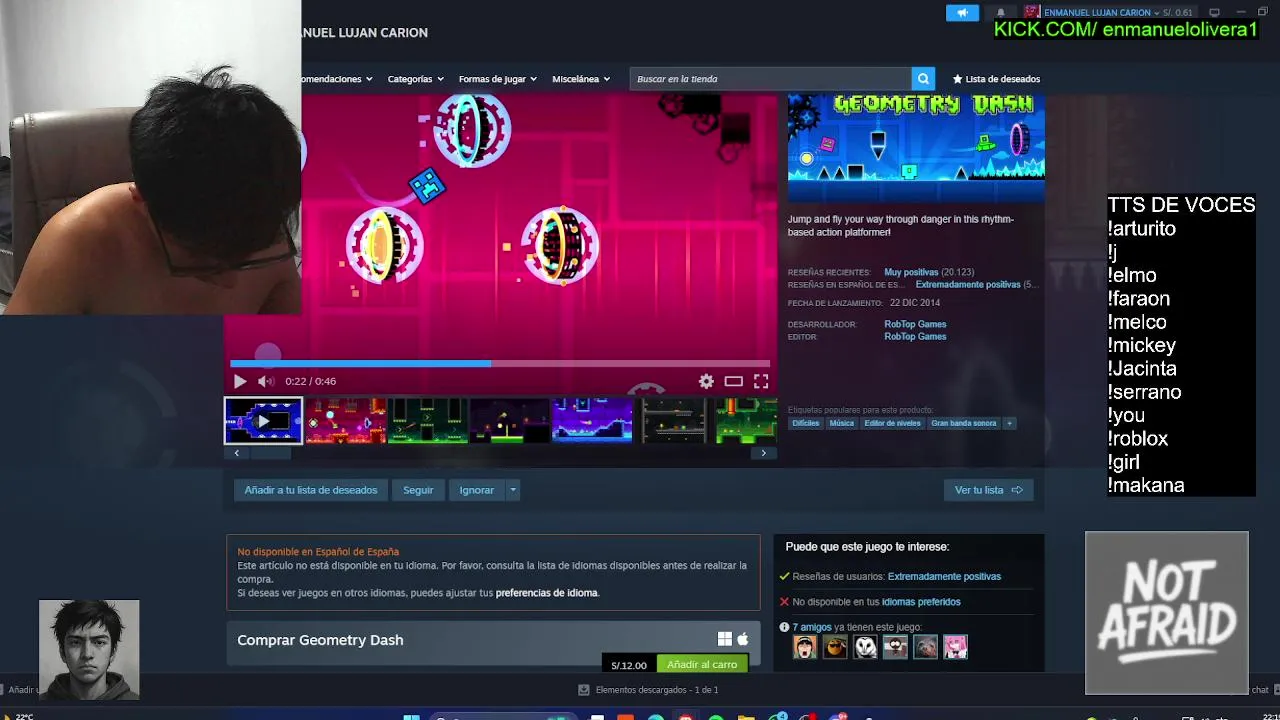Expand the Miscelánea menu
This screenshot has height=720, width=1280.
pyautogui.click(x=581, y=79)
